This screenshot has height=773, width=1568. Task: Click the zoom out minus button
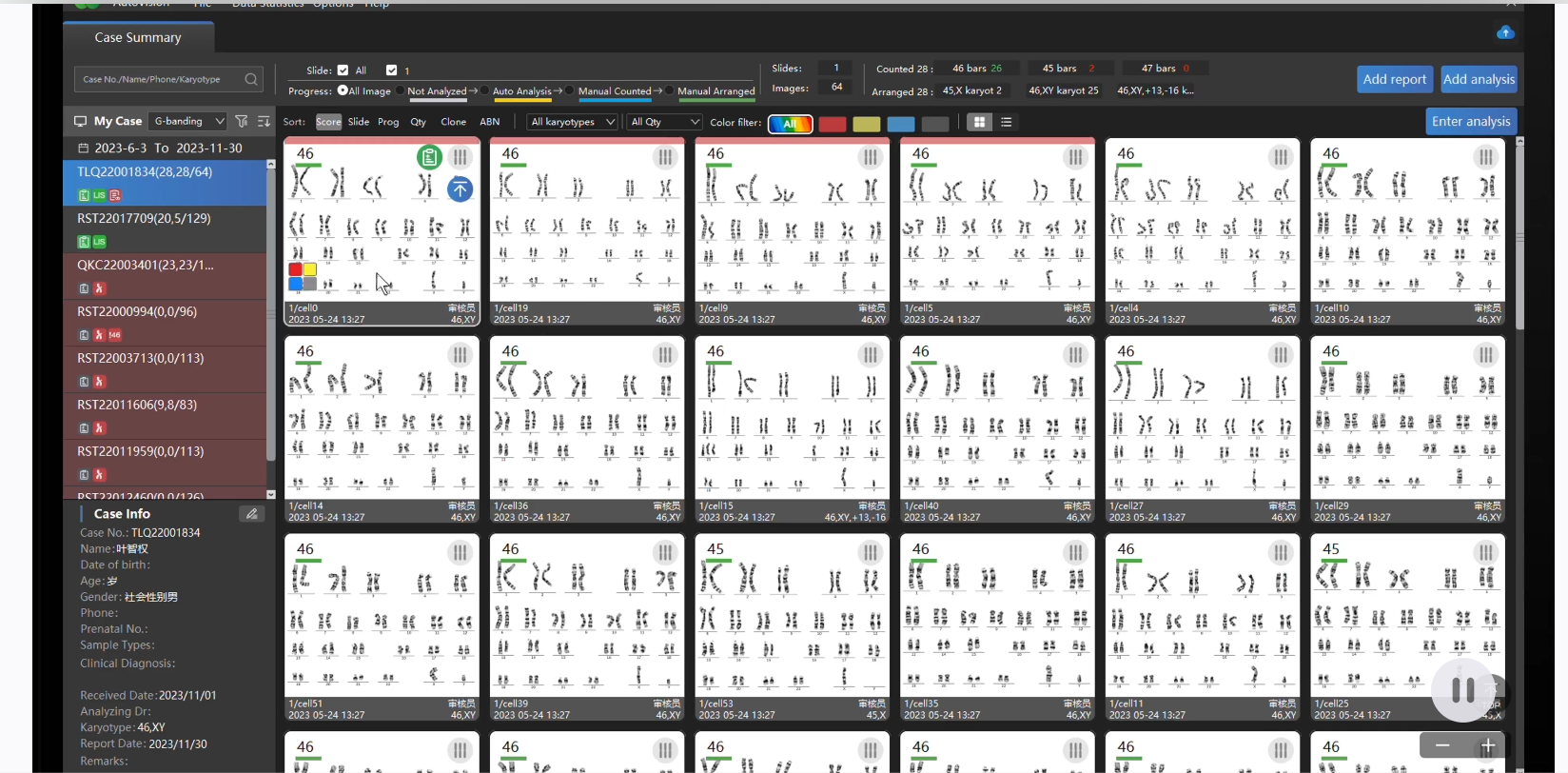[1442, 745]
